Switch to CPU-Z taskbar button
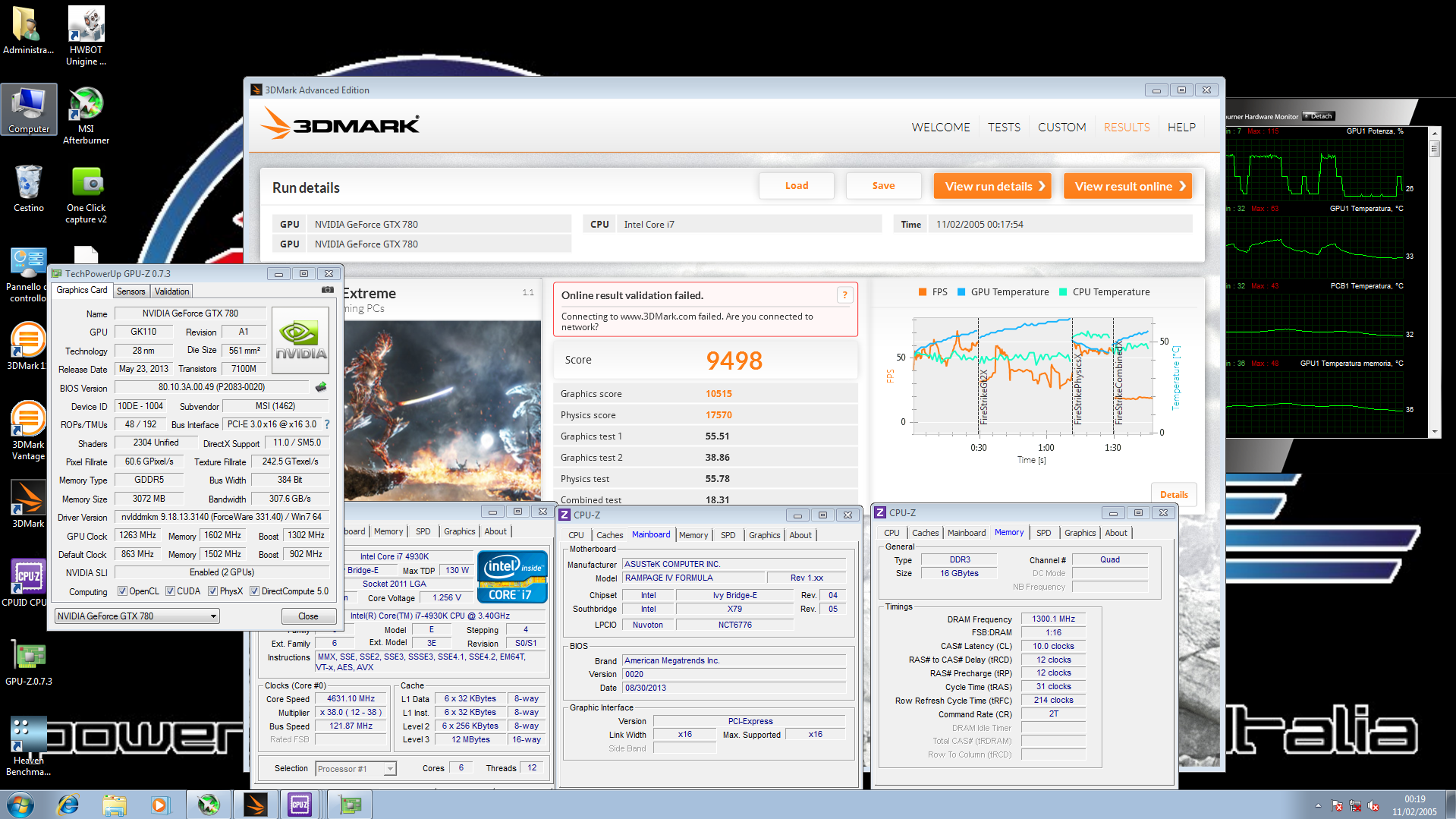Image resolution: width=1456 pixels, height=819 pixels. 300,805
